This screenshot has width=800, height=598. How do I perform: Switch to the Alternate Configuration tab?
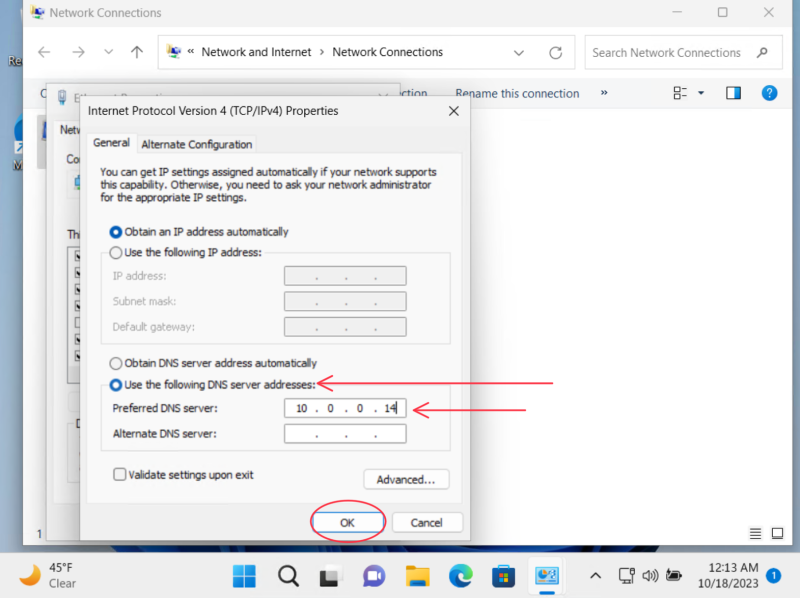(x=197, y=143)
